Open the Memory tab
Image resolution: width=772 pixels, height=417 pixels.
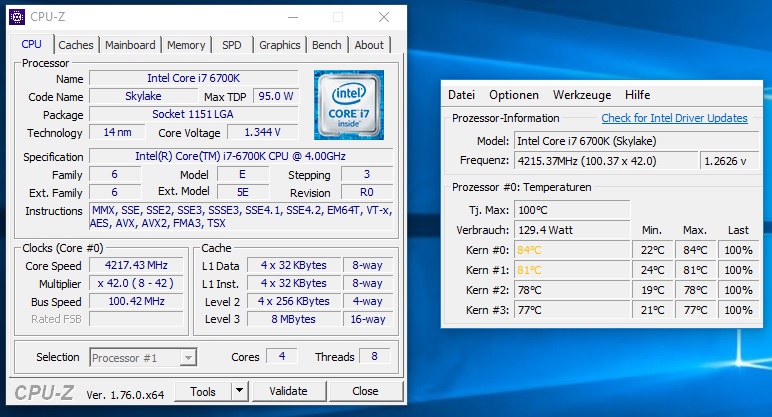point(186,45)
